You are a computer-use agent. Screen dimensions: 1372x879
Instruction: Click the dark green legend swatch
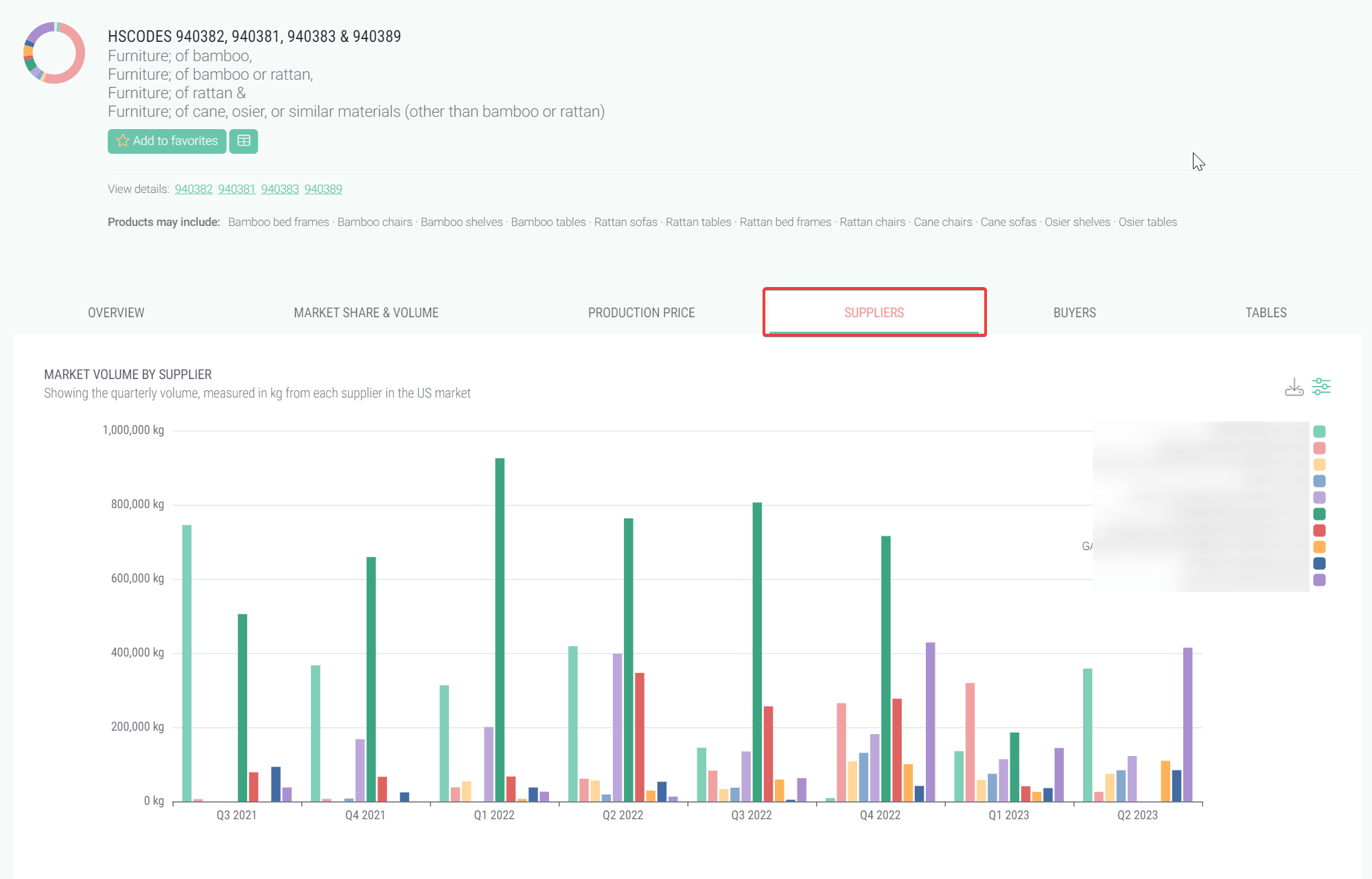point(1319,514)
